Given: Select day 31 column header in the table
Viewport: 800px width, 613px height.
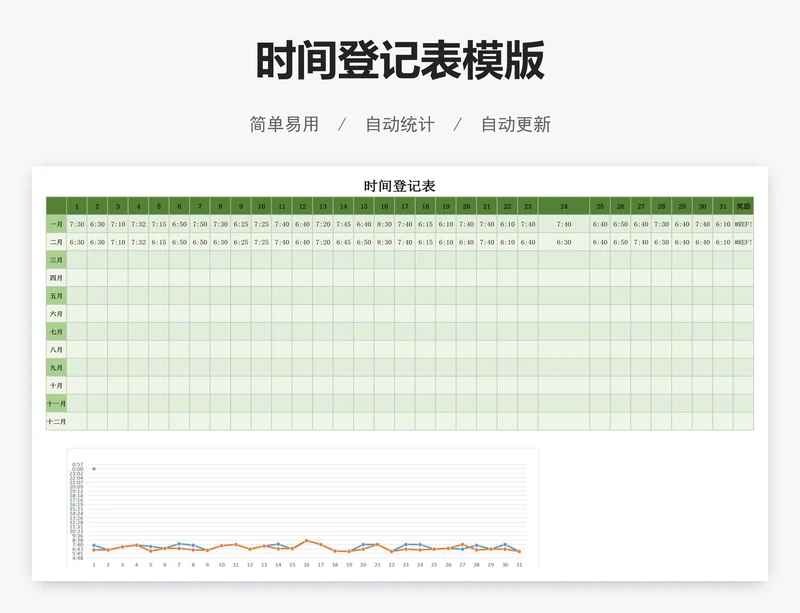Looking at the screenshot, I should pos(723,206).
